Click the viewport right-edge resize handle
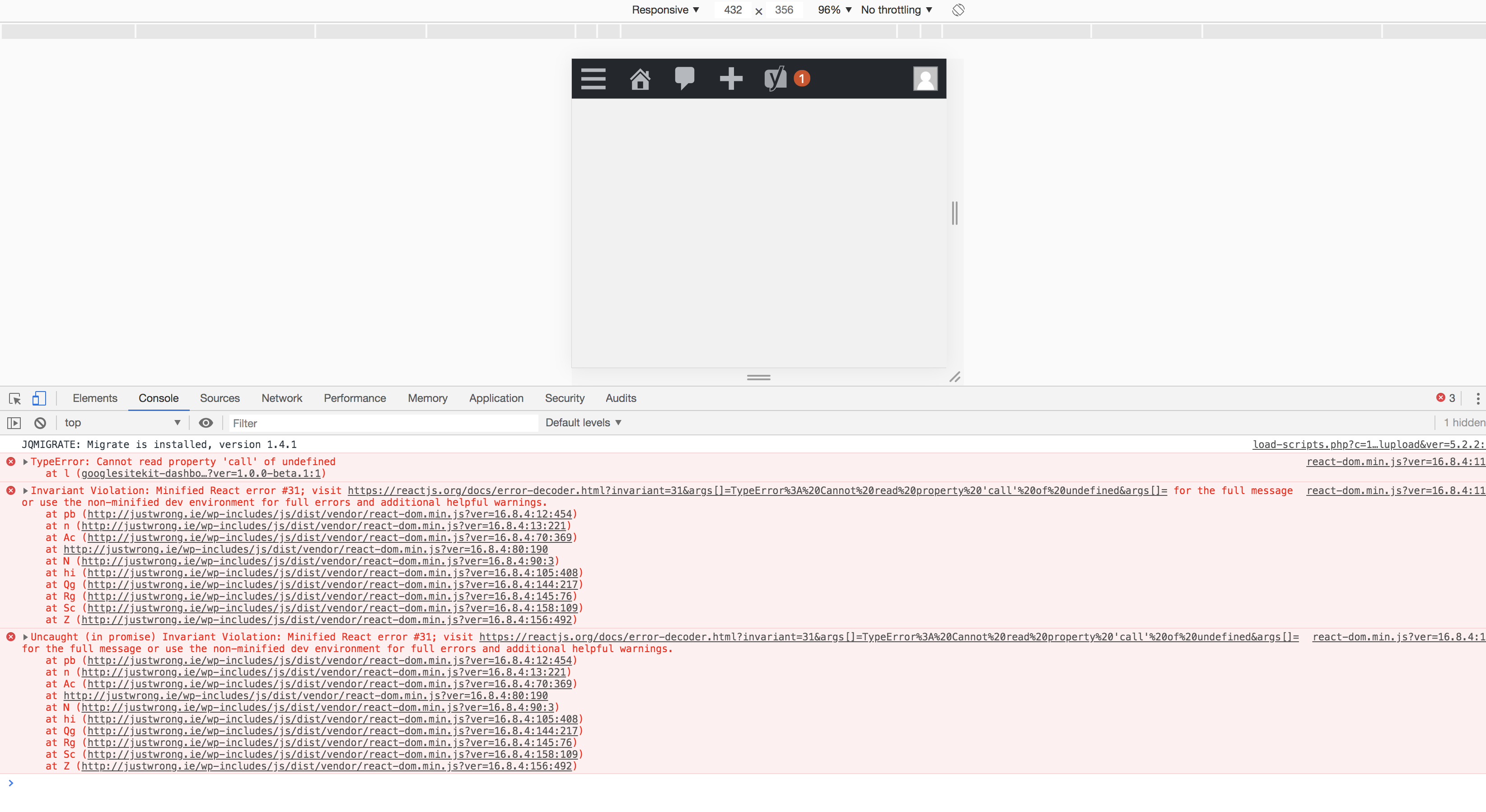Screen dimensions: 1486x812 (955, 213)
